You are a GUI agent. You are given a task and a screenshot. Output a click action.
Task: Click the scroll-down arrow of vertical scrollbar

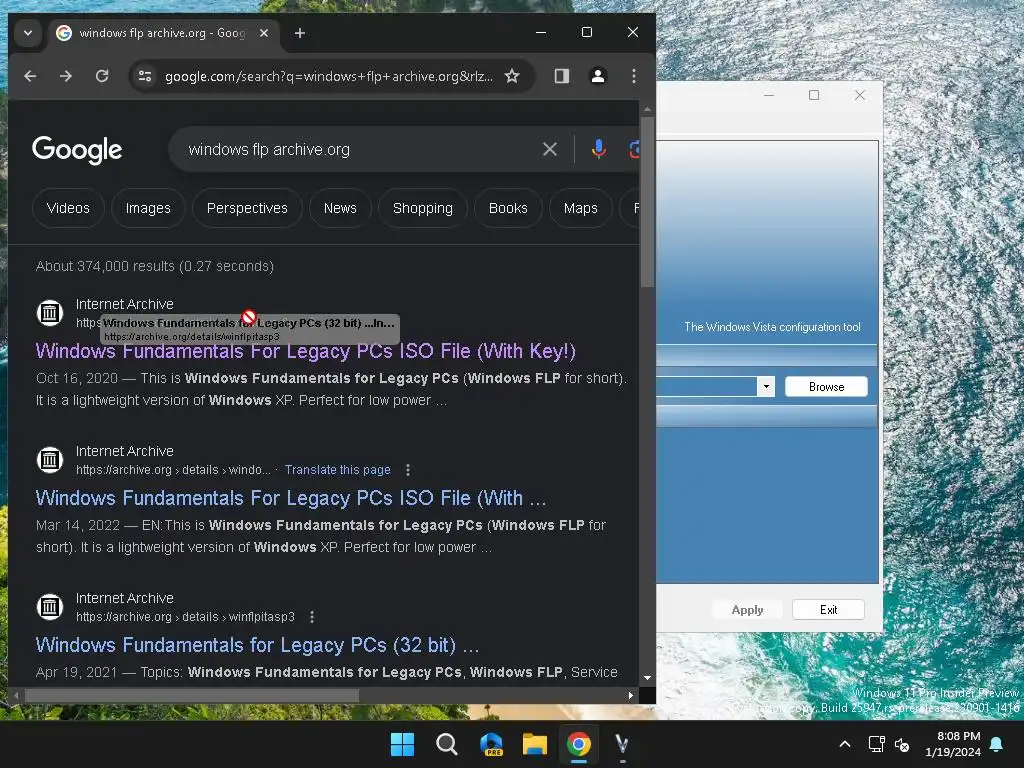click(647, 678)
